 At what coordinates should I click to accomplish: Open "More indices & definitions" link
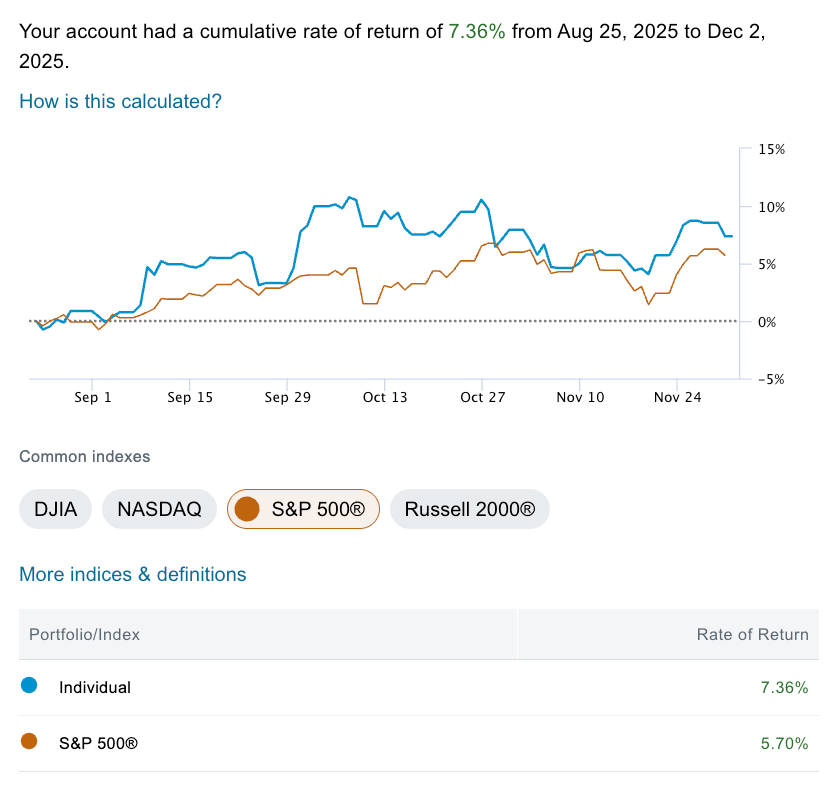point(132,574)
